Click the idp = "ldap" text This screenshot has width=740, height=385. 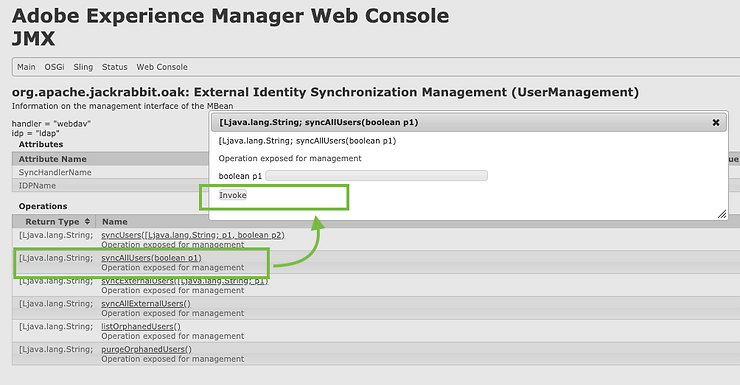[35, 134]
